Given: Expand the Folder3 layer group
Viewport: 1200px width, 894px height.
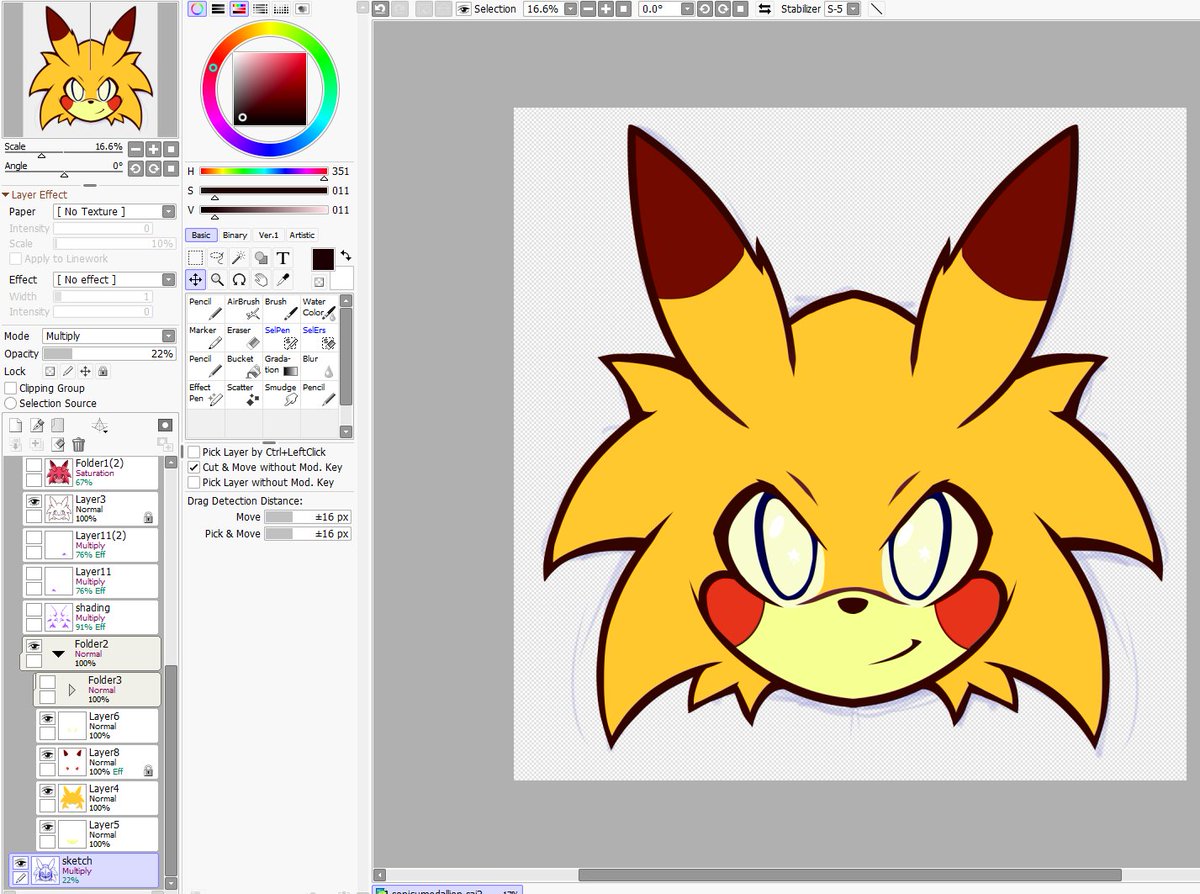Looking at the screenshot, I should point(72,690).
